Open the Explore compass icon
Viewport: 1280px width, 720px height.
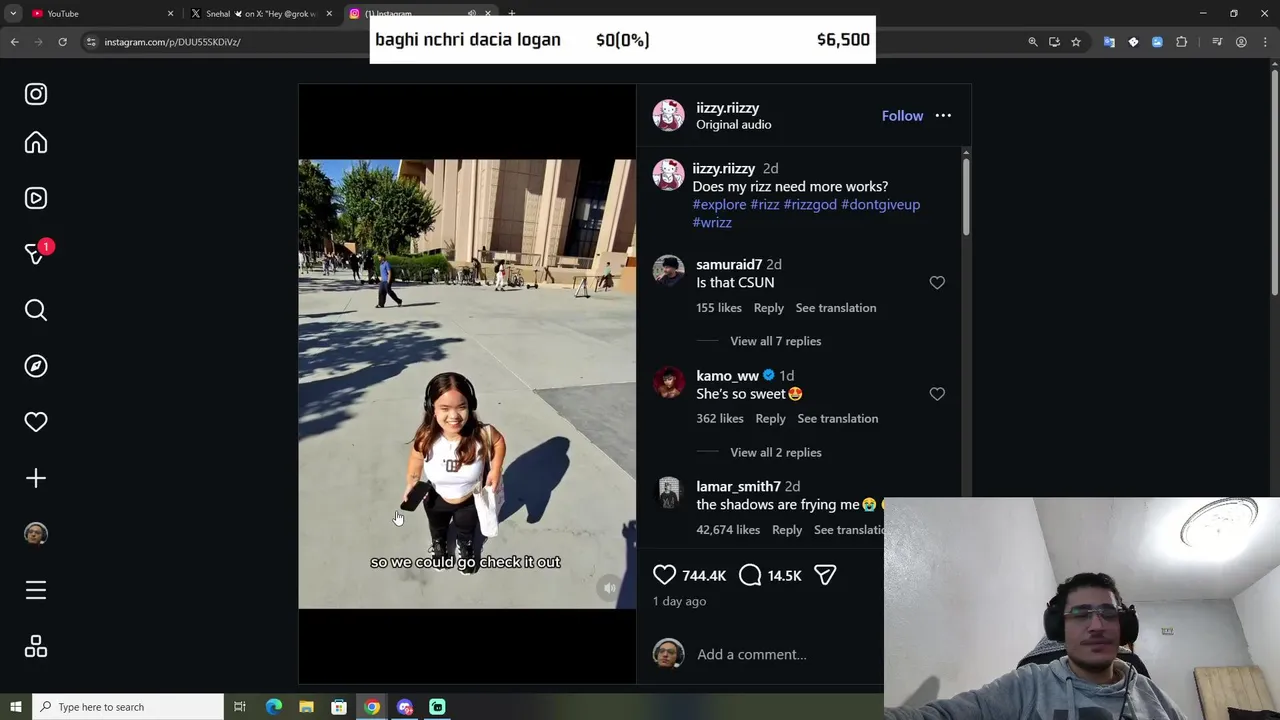(x=36, y=366)
